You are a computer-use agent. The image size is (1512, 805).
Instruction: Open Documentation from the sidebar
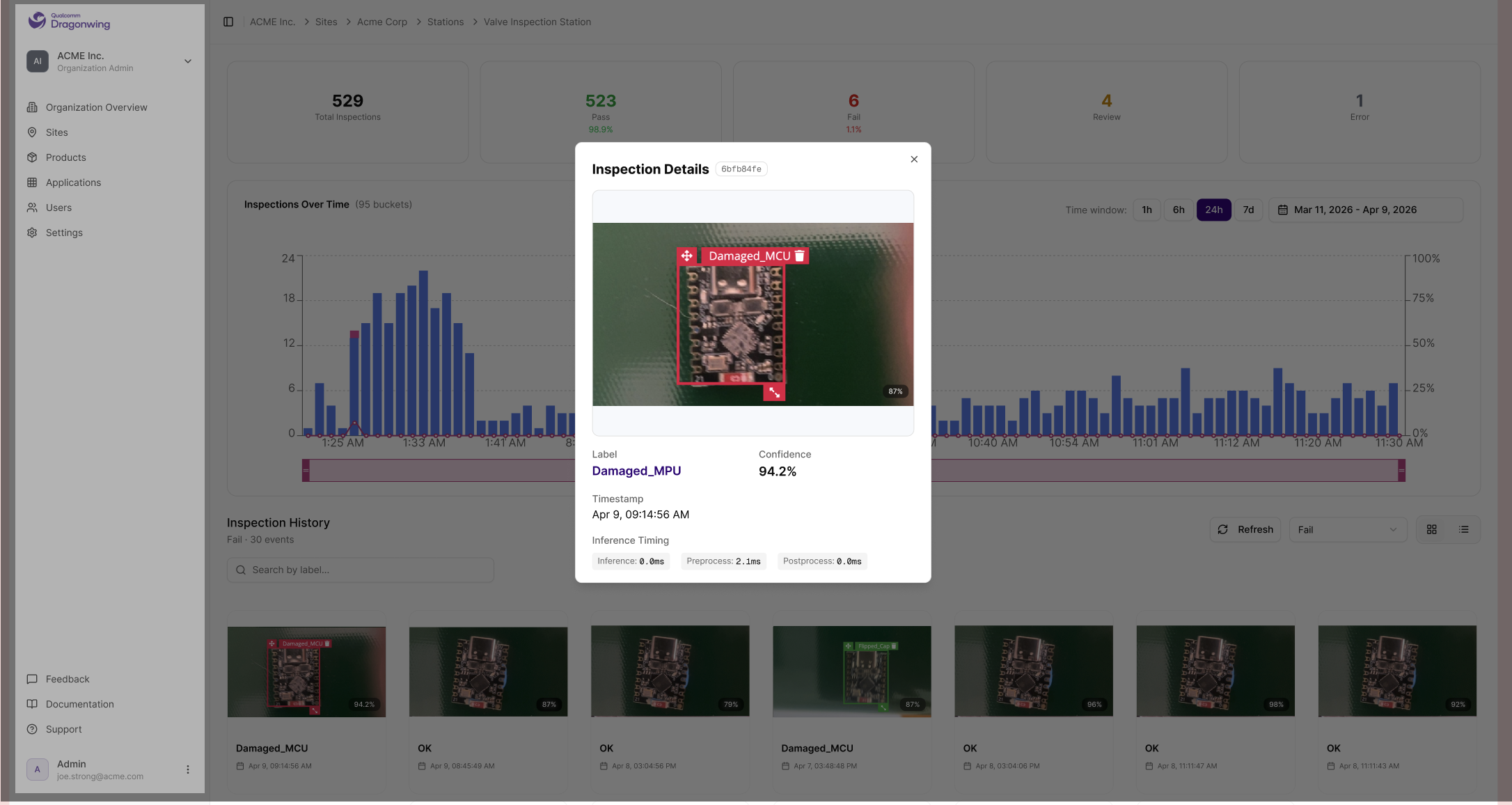(x=79, y=704)
